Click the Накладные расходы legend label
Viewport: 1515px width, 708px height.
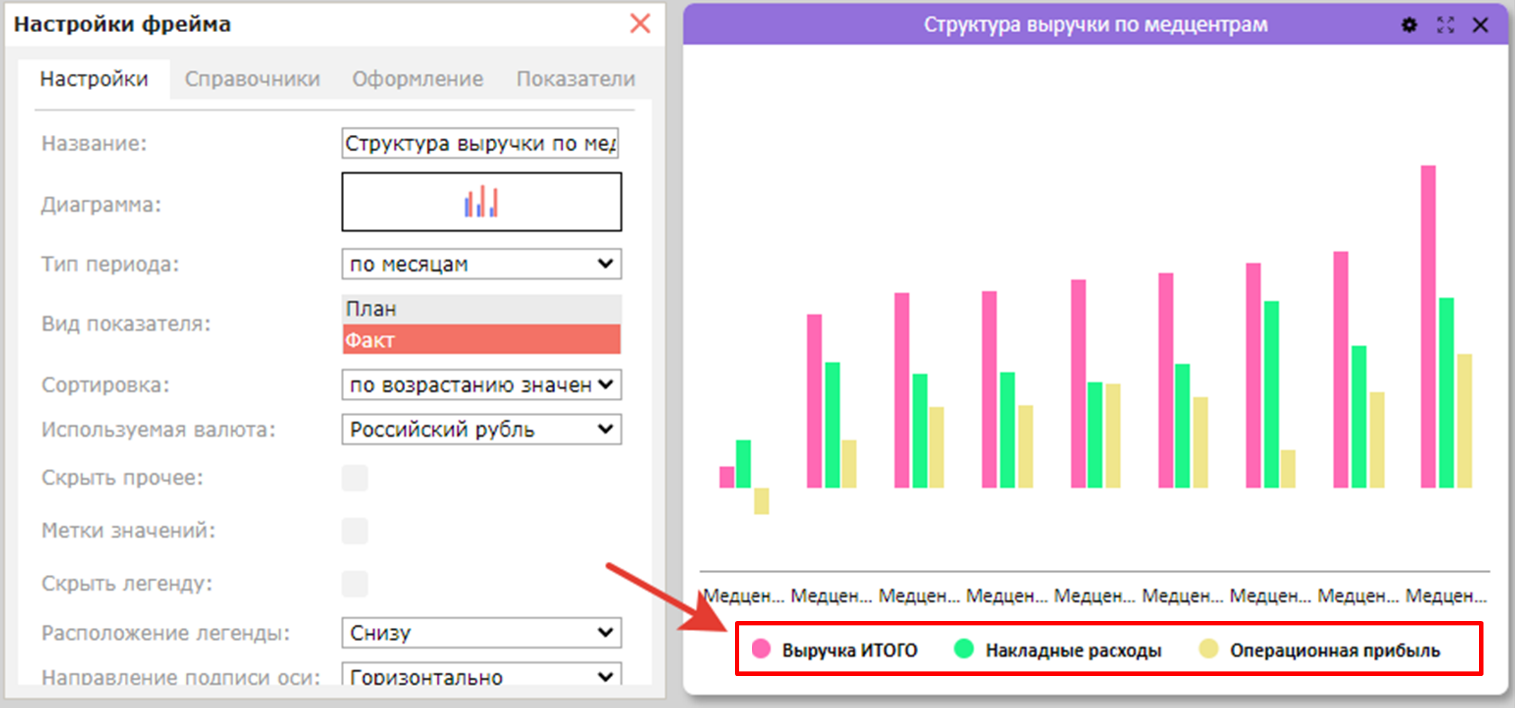pos(1073,651)
